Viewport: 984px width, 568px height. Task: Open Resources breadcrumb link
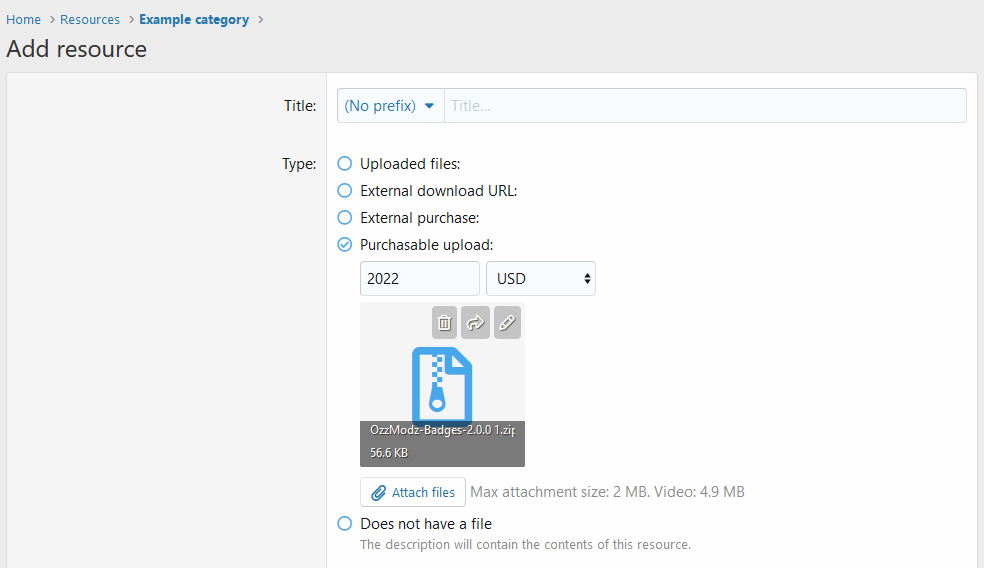90,20
